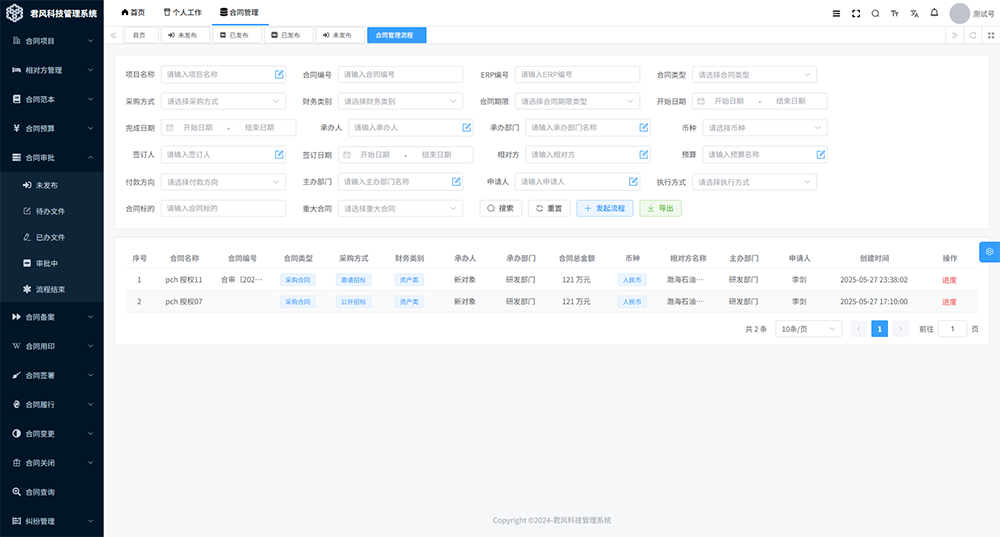Open the 付款方向 dropdown
This screenshot has width=1000, height=537.
[223, 182]
